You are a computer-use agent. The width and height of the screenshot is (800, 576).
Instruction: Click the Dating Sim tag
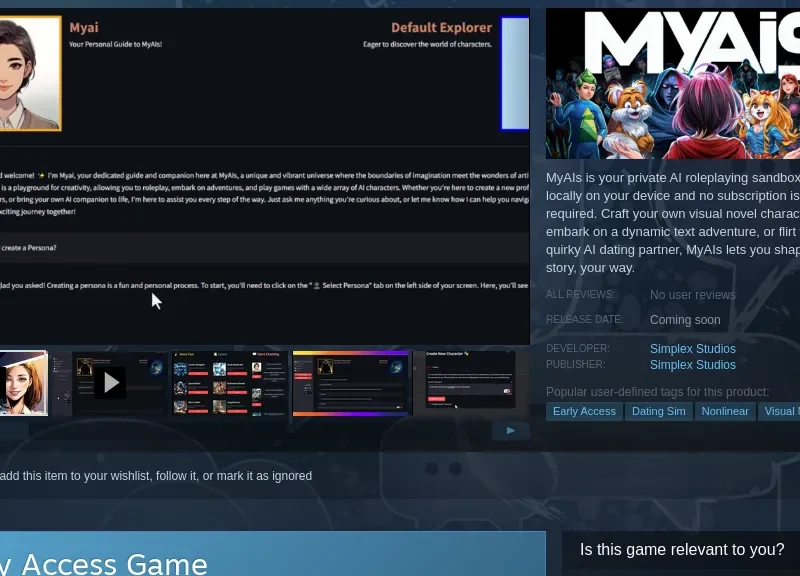click(659, 411)
